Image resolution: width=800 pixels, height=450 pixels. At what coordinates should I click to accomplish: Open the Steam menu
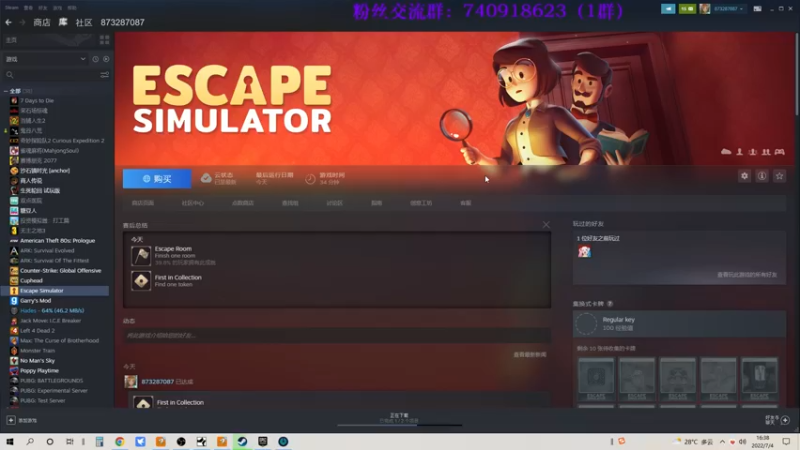tap(12, 8)
